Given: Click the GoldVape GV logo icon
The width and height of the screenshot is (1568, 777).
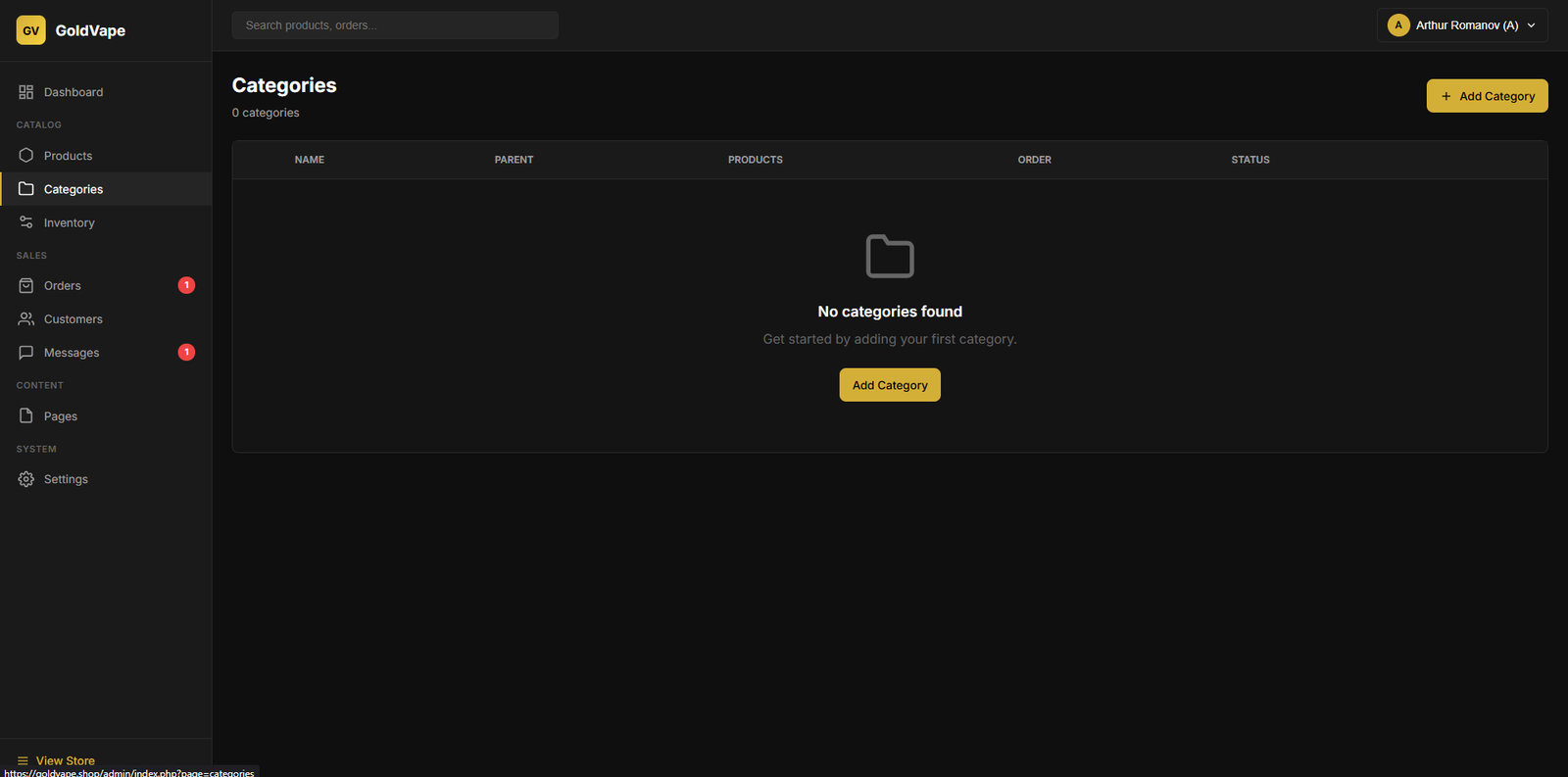Looking at the screenshot, I should (30, 30).
